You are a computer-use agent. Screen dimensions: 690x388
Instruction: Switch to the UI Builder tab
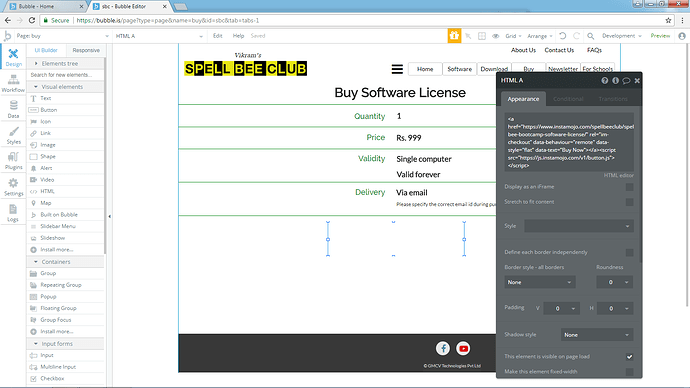(46, 50)
